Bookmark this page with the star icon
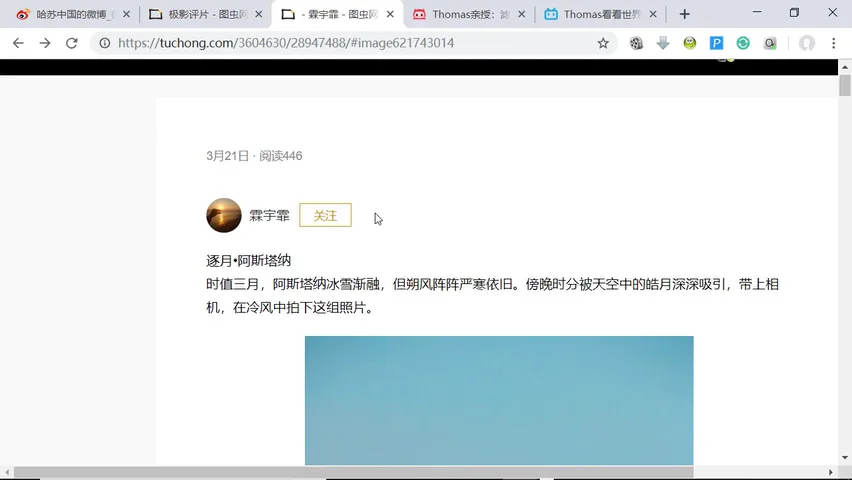Viewport: 852px width, 480px height. pos(603,43)
